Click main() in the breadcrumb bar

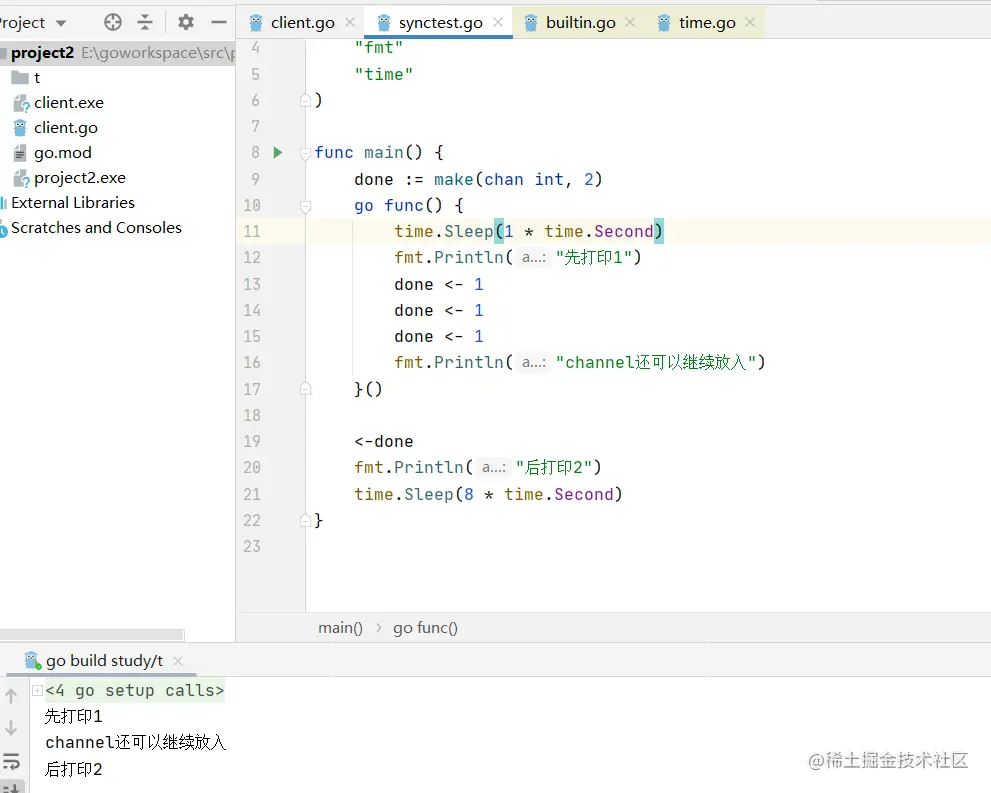coord(340,627)
